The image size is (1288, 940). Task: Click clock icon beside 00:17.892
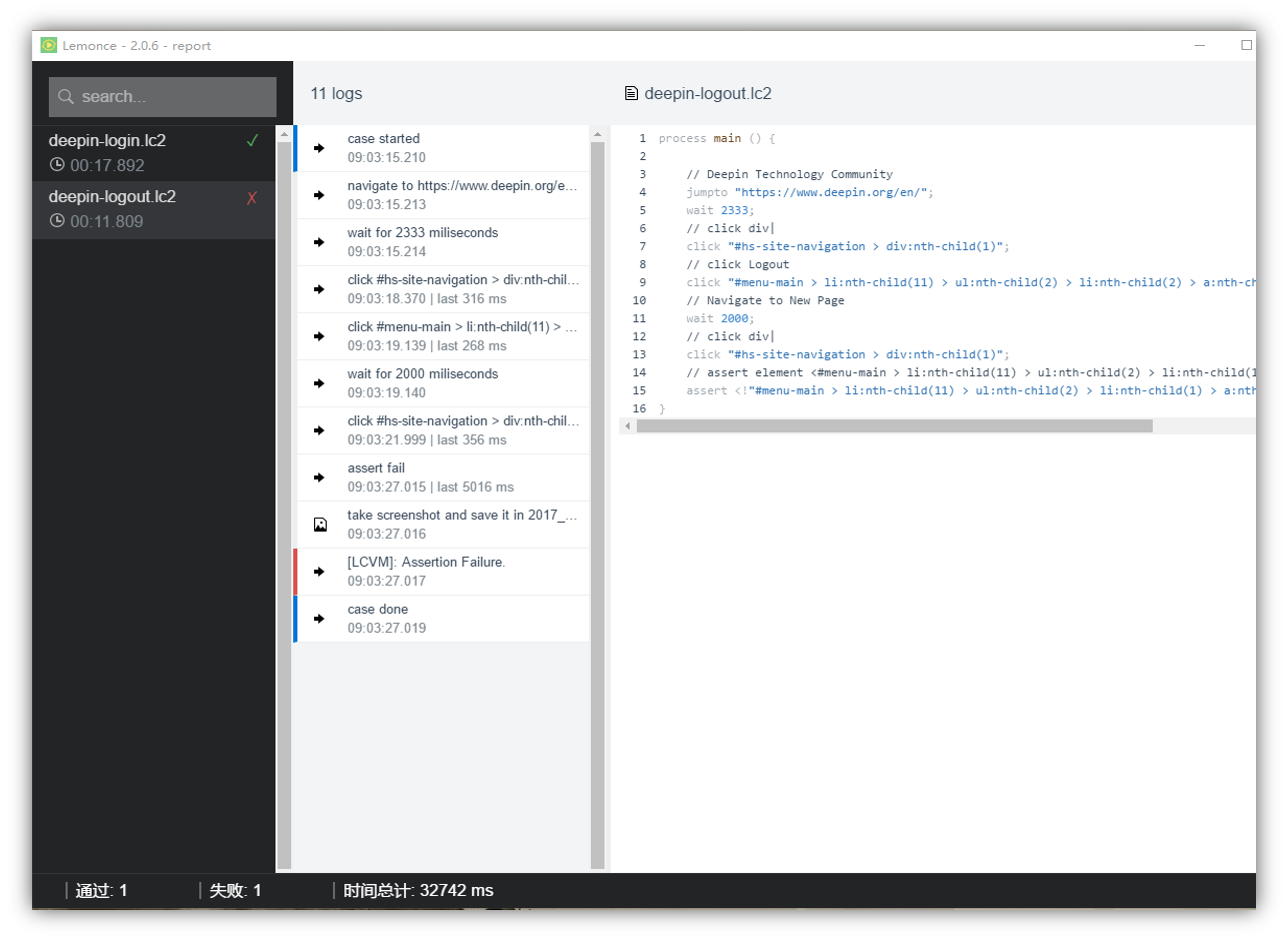point(57,165)
